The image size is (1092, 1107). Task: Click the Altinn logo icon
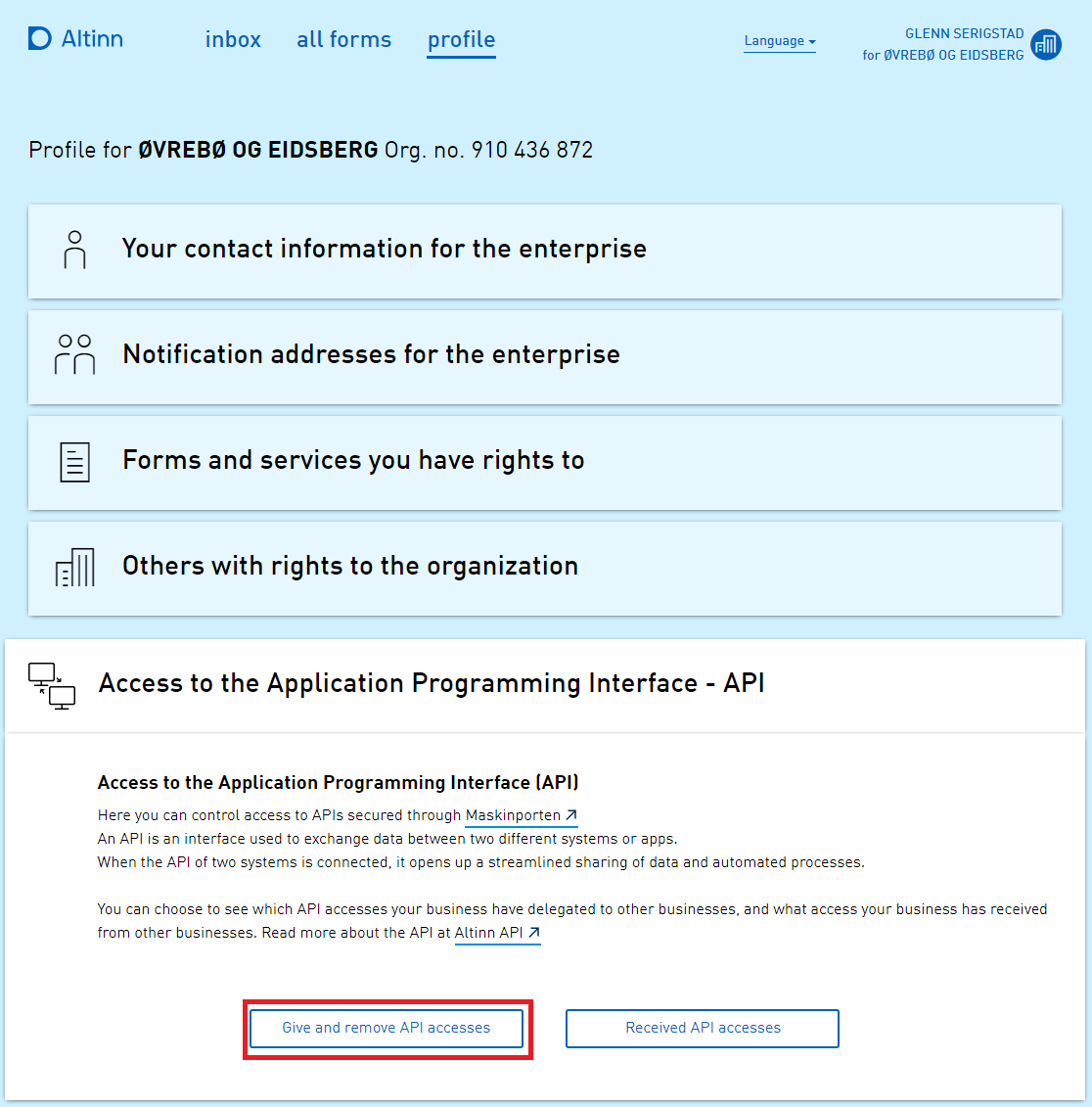pos(40,39)
